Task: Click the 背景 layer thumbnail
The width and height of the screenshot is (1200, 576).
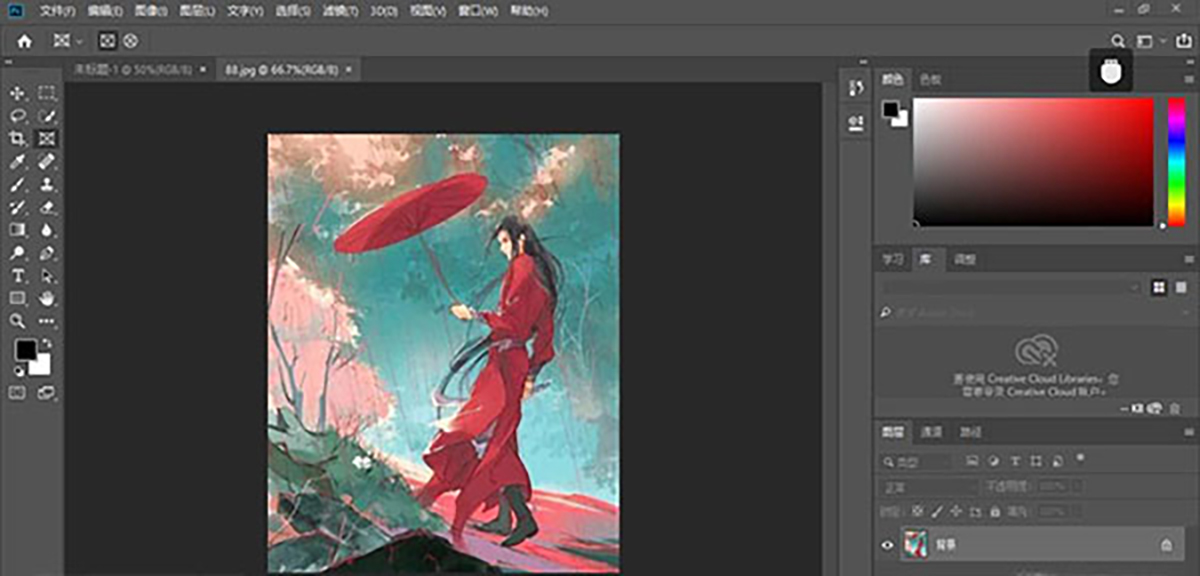Action: (x=915, y=545)
